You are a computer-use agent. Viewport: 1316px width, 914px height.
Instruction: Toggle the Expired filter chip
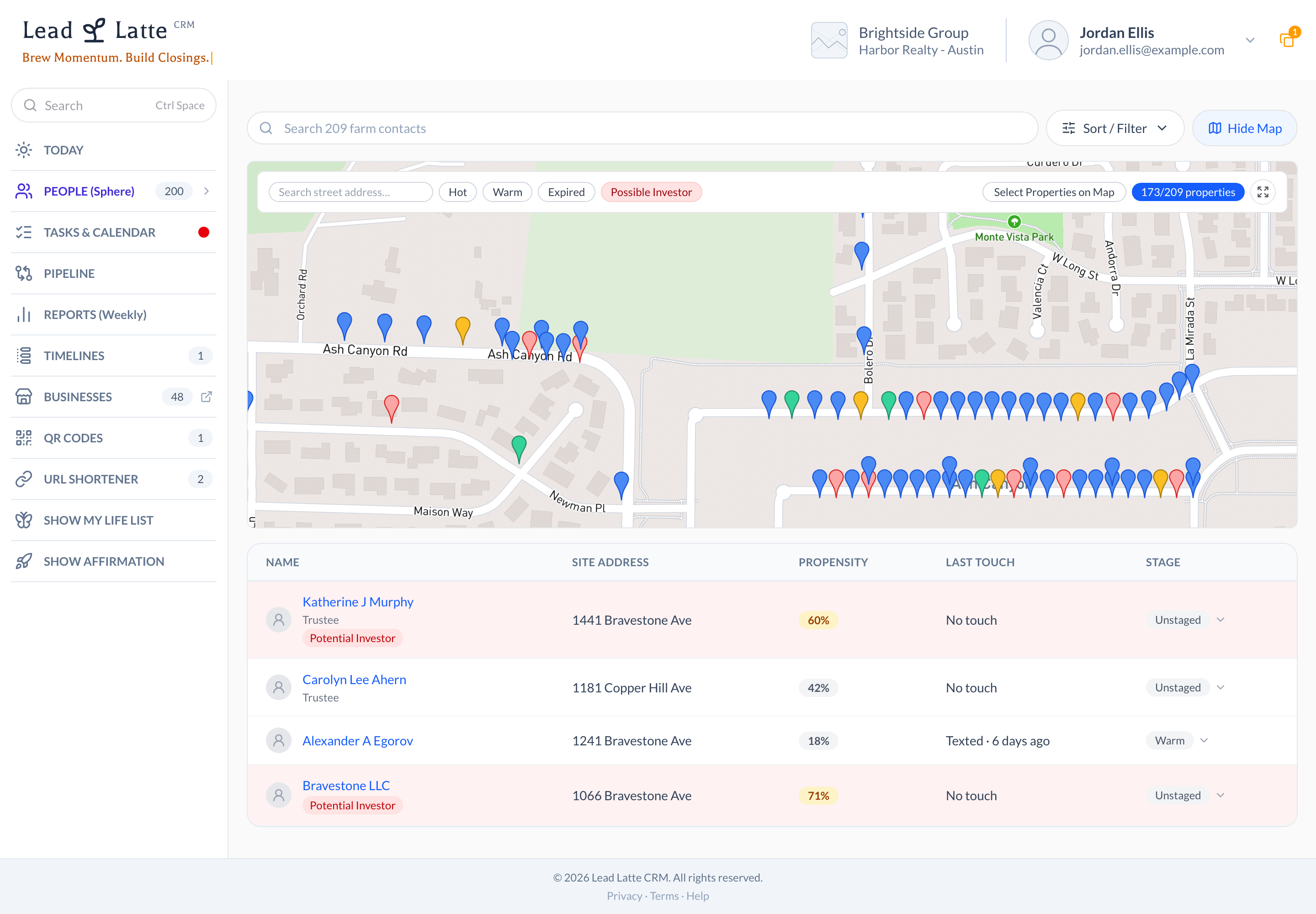[x=566, y=192]
